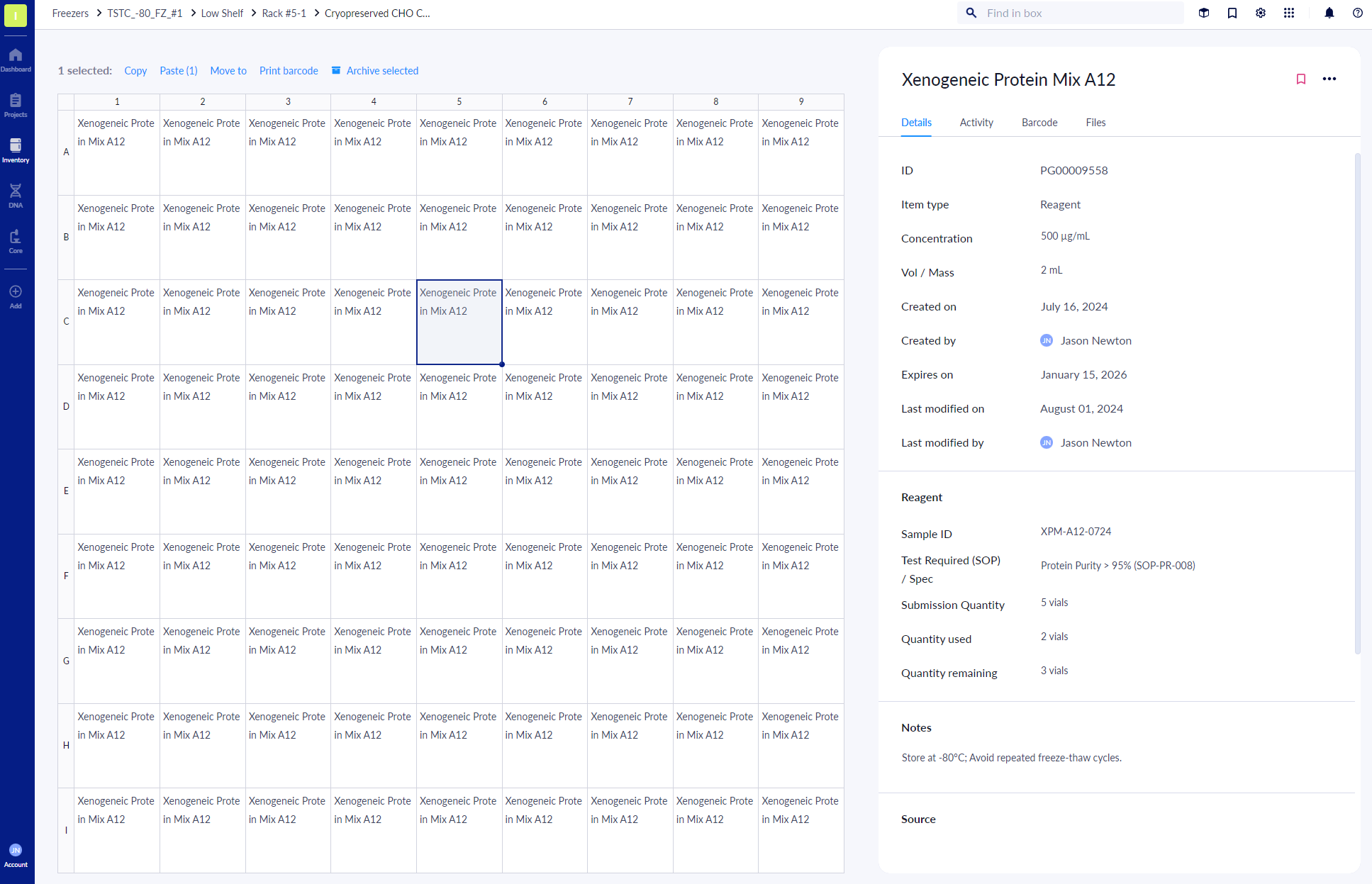The image size is (1372, 884).
Task: Select well C5 in the box grid
Action: tap(459, 322)
